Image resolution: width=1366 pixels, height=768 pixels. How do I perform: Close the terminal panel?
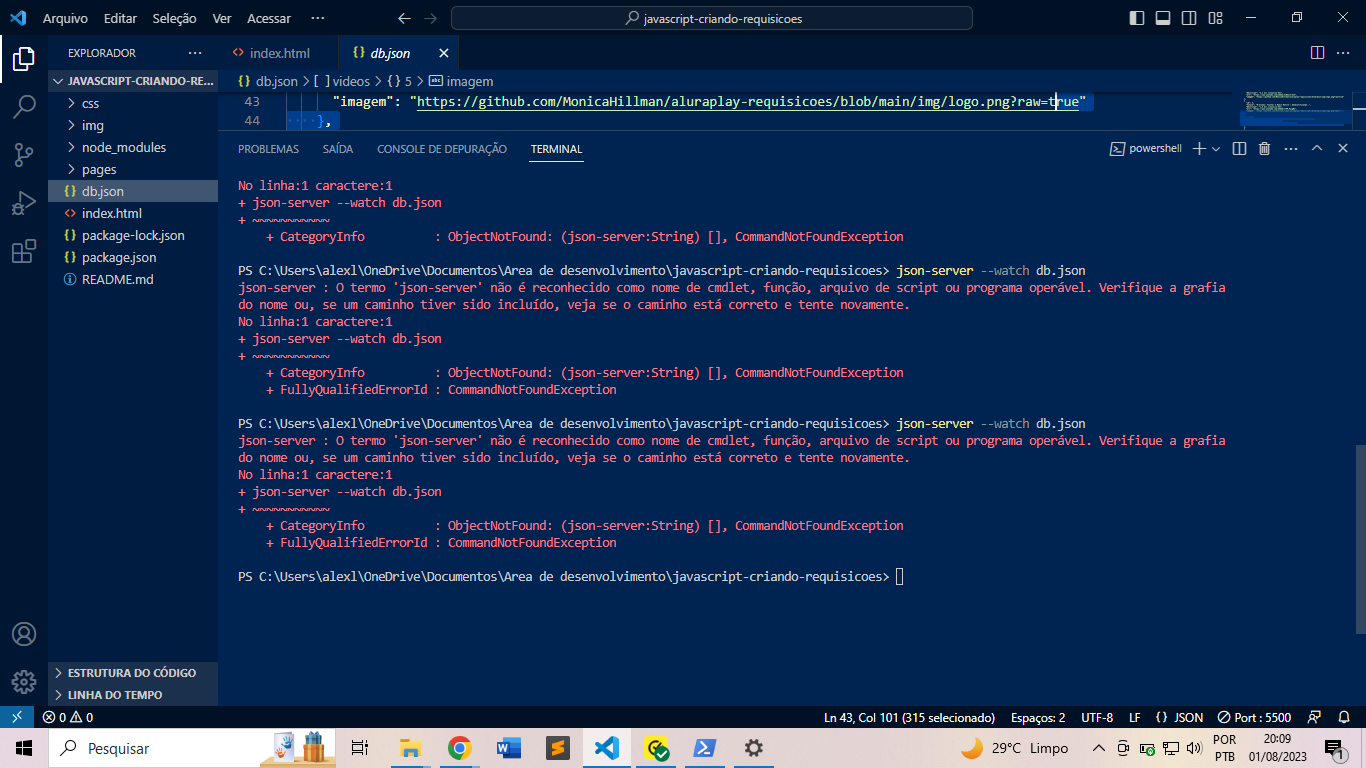pyautogui.click(x=1343, y=148)
